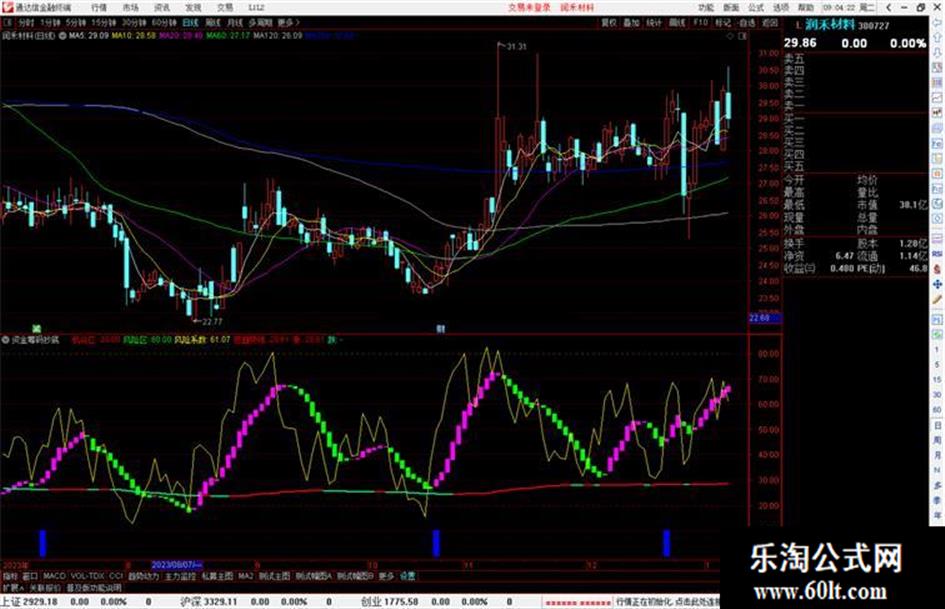Switch indicator to 趋势动力

(143, 576)
